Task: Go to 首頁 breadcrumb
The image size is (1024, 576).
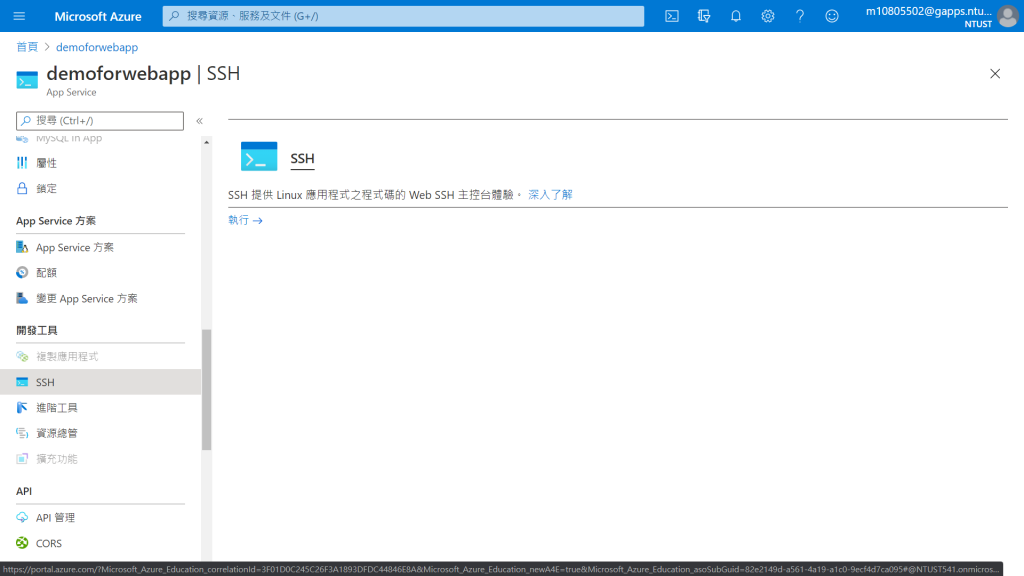Action: 27,47
